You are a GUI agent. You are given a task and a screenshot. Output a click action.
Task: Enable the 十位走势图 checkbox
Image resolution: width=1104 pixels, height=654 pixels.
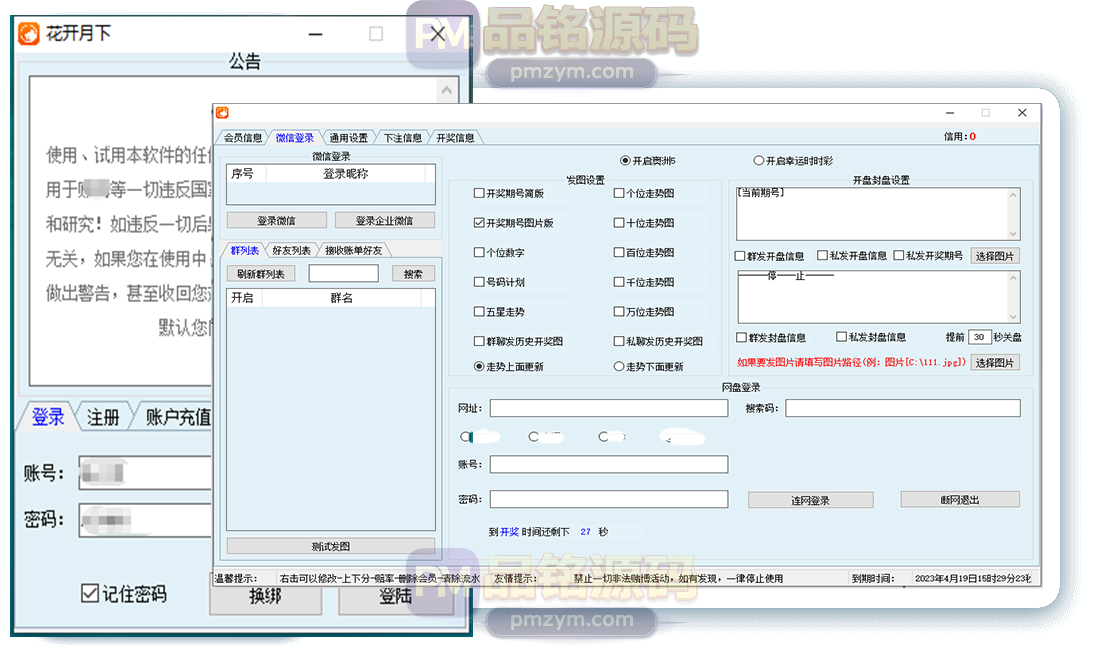click(618, 222)
